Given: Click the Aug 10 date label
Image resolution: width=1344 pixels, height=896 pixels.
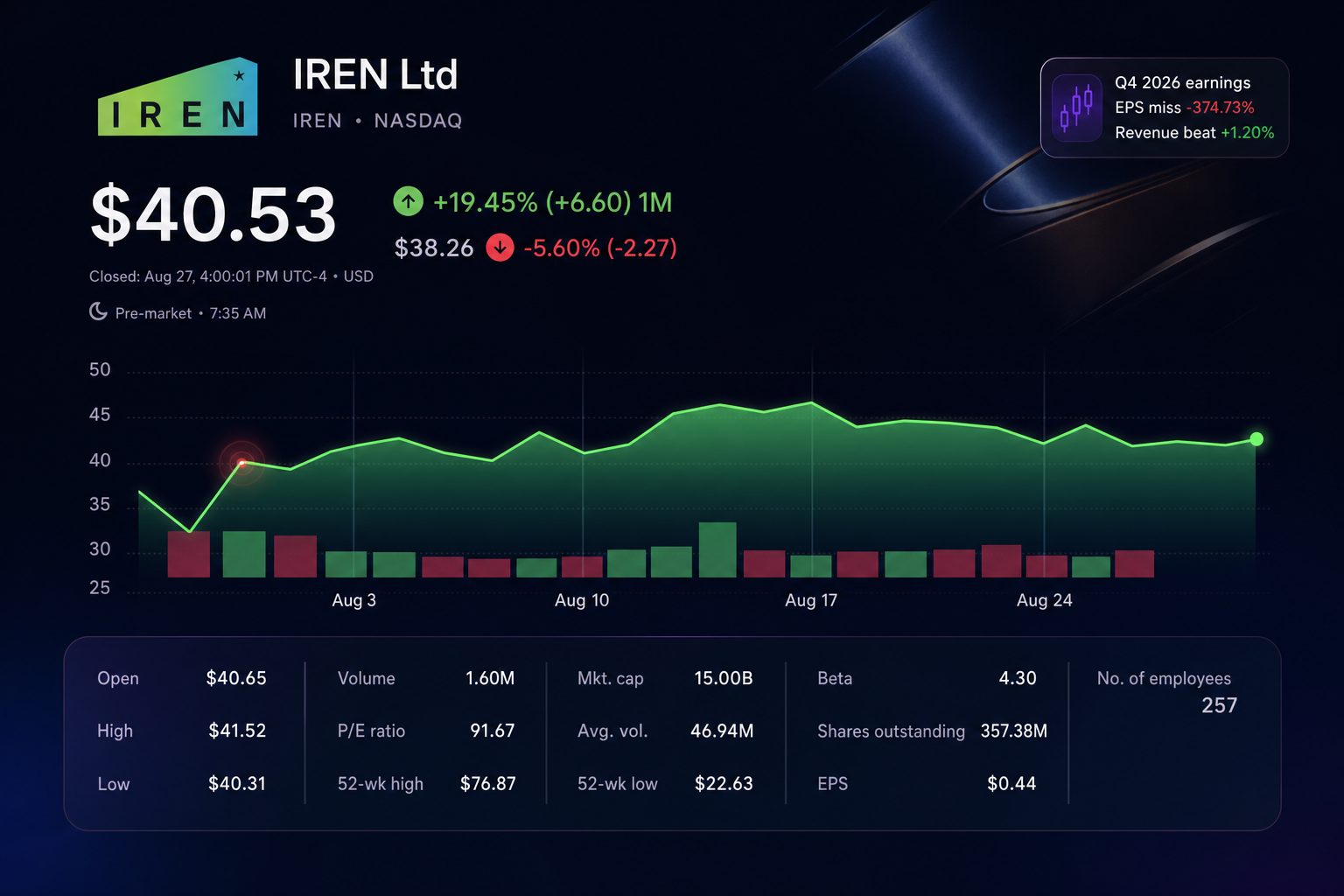Looking at the screenshot, I should coord(582,600).
